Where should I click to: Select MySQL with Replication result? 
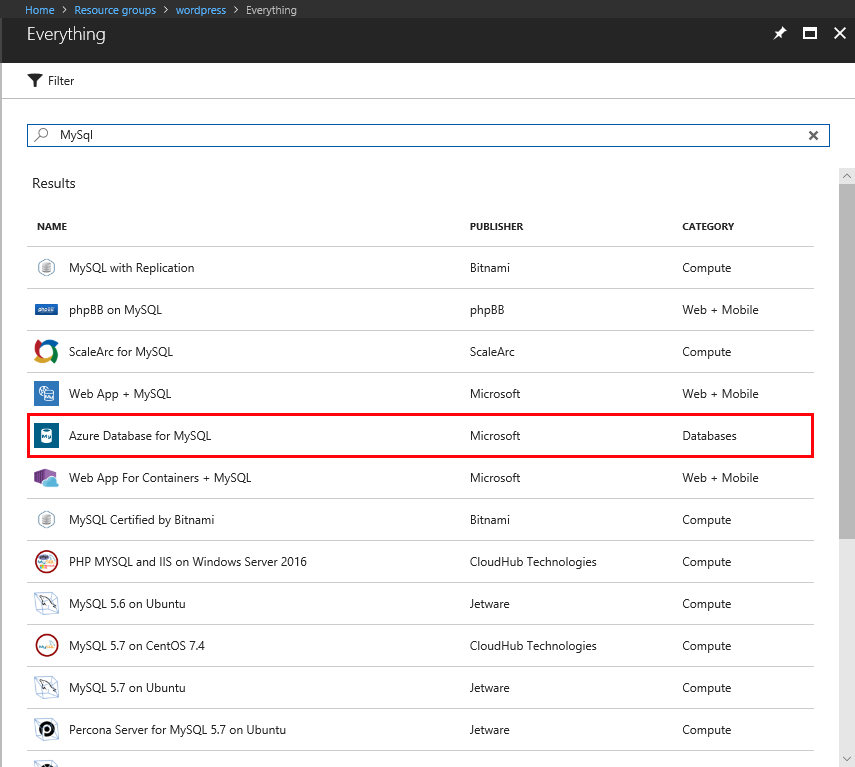(x=420, y=268)
